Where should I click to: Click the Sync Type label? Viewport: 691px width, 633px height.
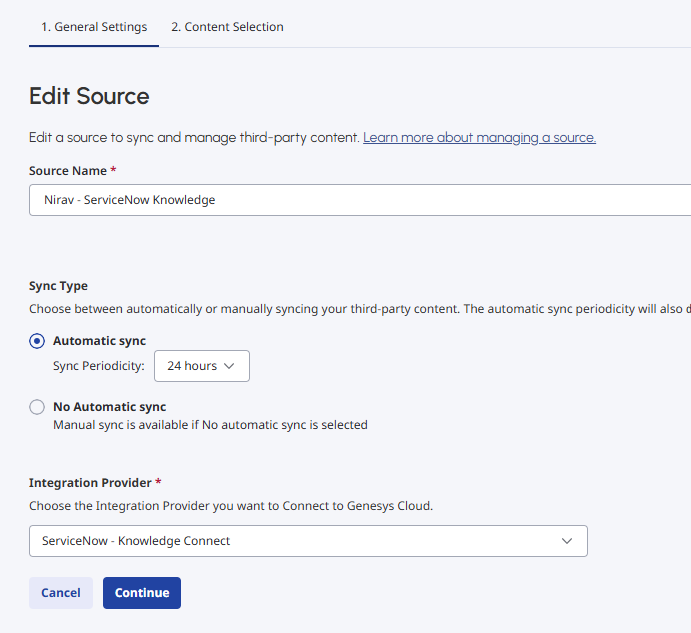point(58,286)
